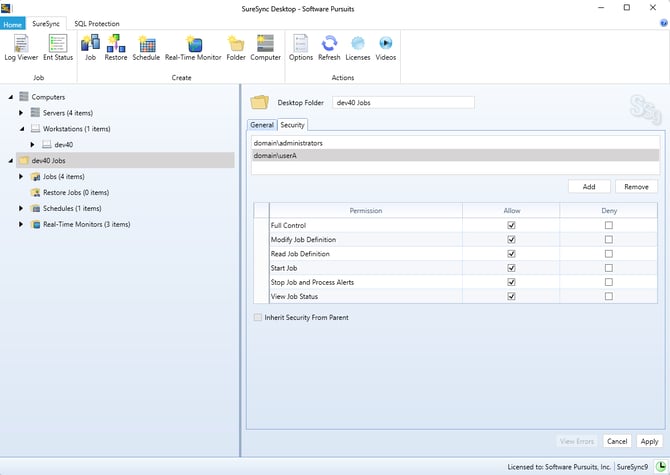The width and height of the screenshot is (670, 475).
Task: Add a new Computer via ribbon
Action: click(x=265, y=47)
